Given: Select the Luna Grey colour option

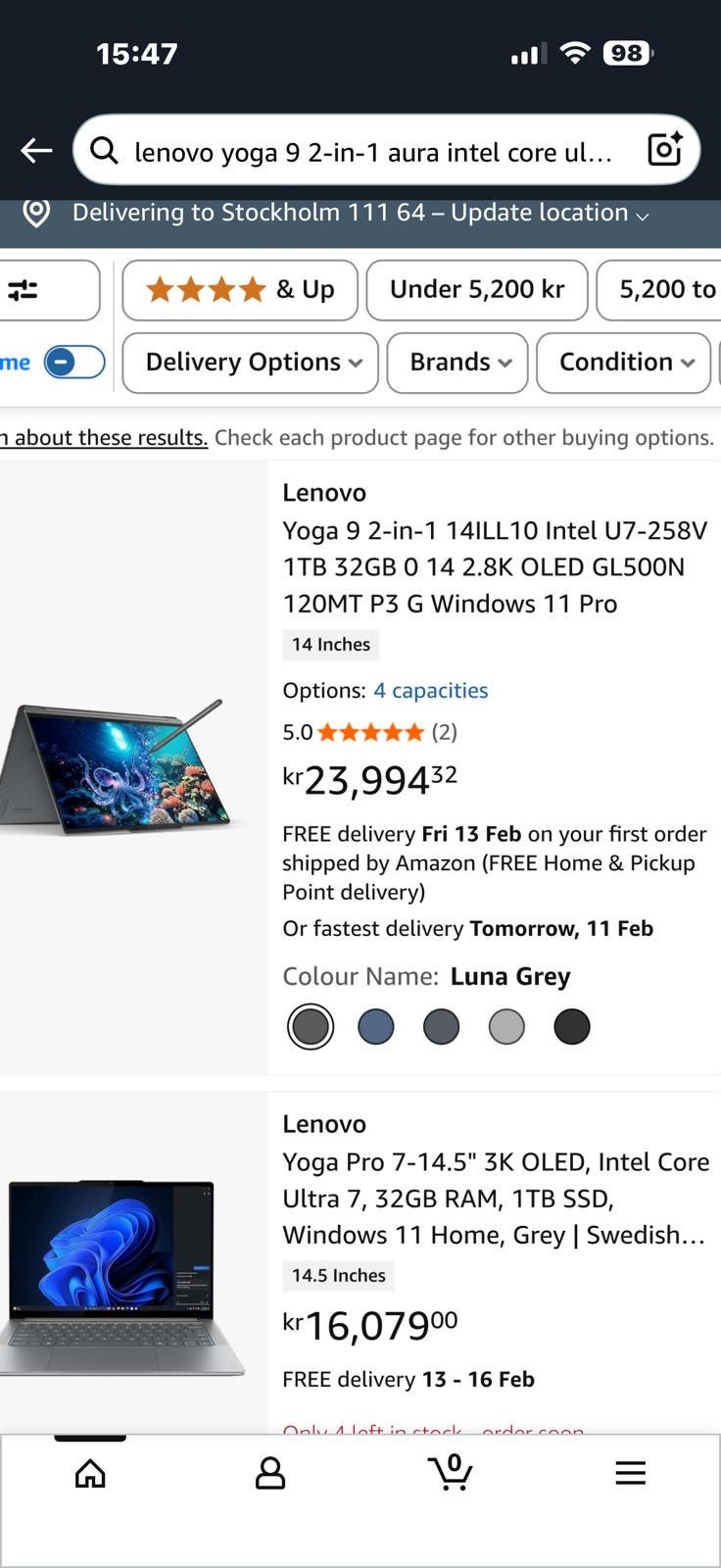Looking at the screenshot, I should [311, 1027].
